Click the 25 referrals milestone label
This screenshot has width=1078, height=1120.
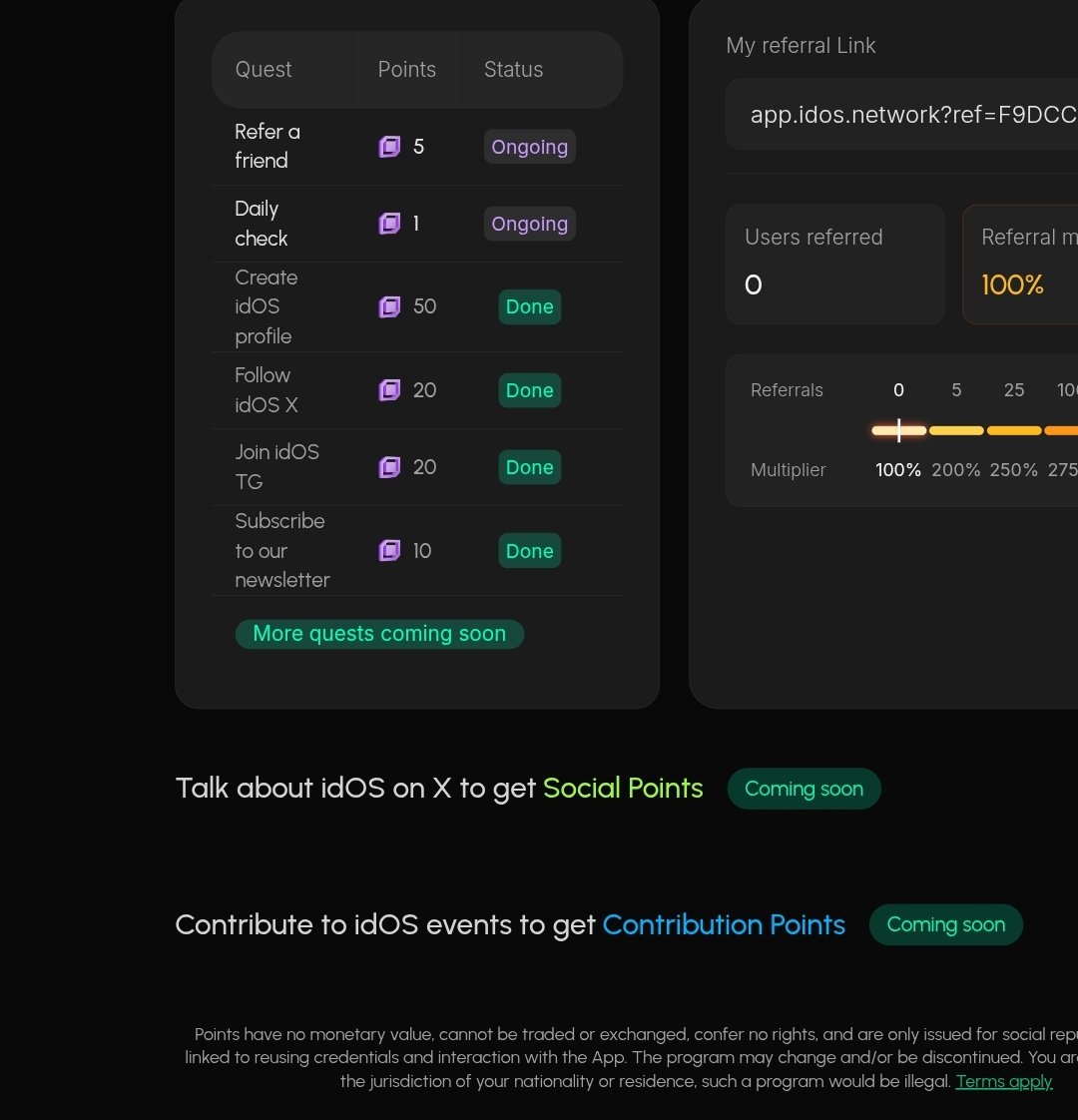pos(1014,390)
